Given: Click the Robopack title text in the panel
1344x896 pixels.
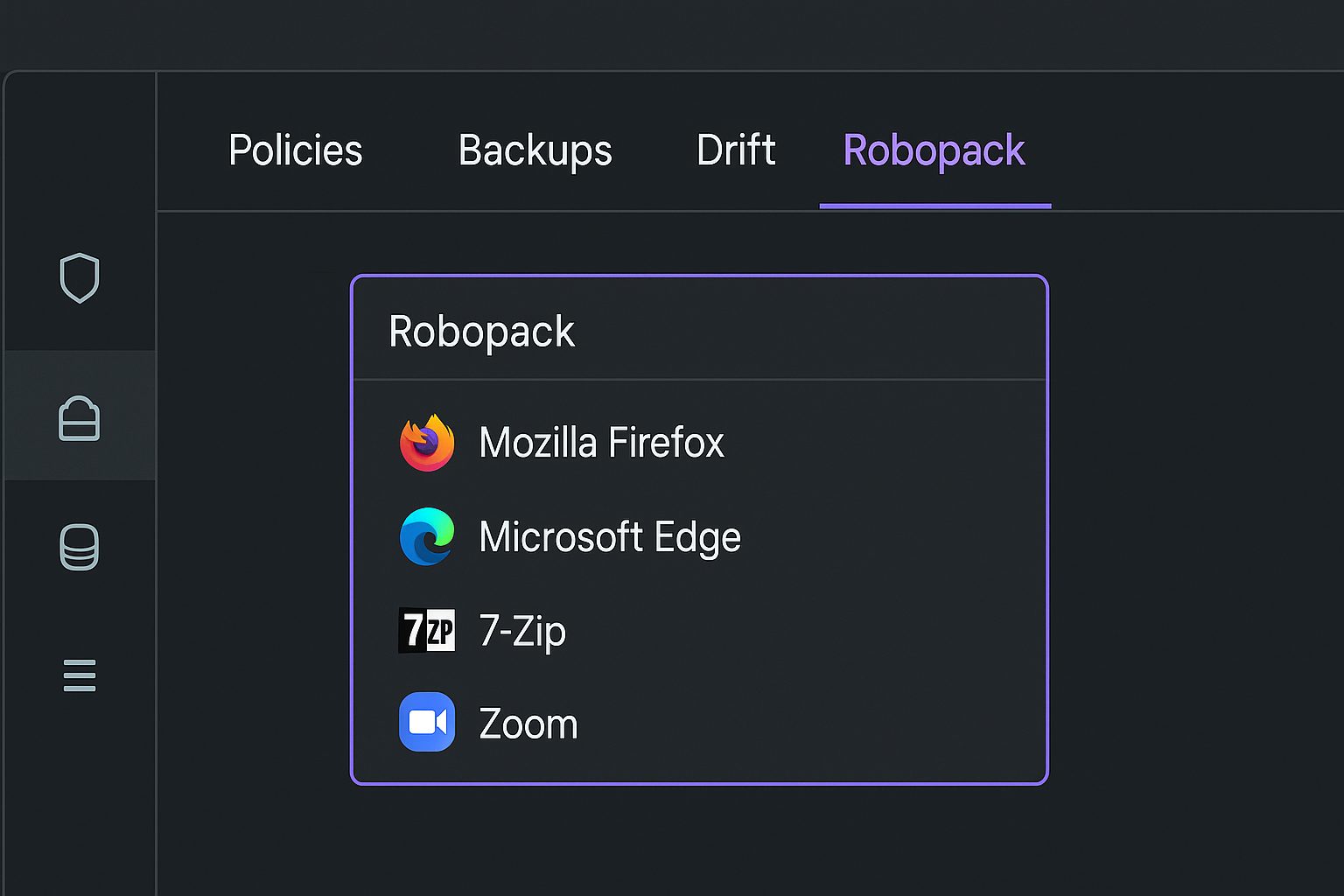Looking at the screenshot, I should (482, 331).
